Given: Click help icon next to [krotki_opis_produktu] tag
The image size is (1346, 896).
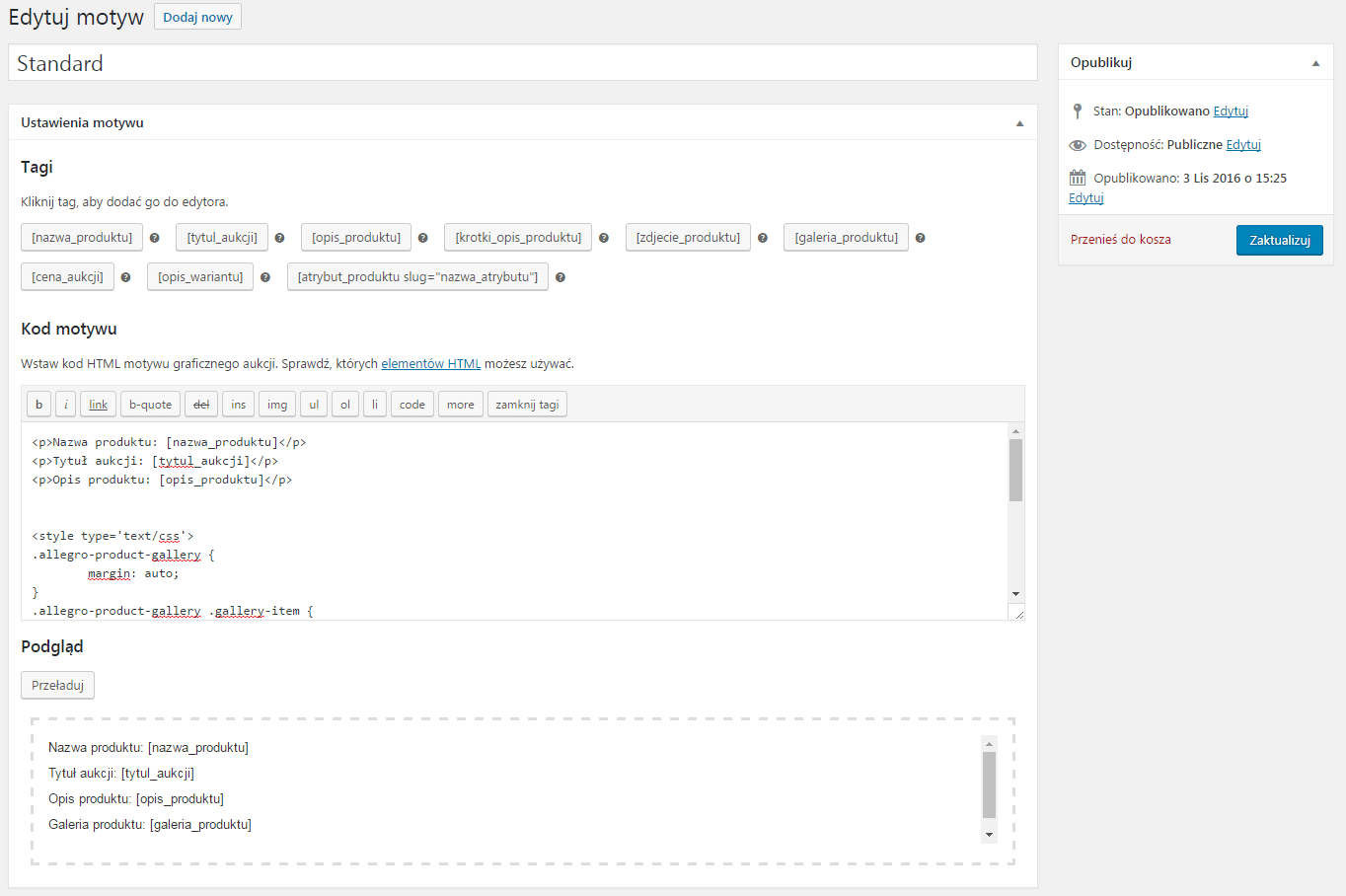Looking at the screenshot, I should point(604,238).
